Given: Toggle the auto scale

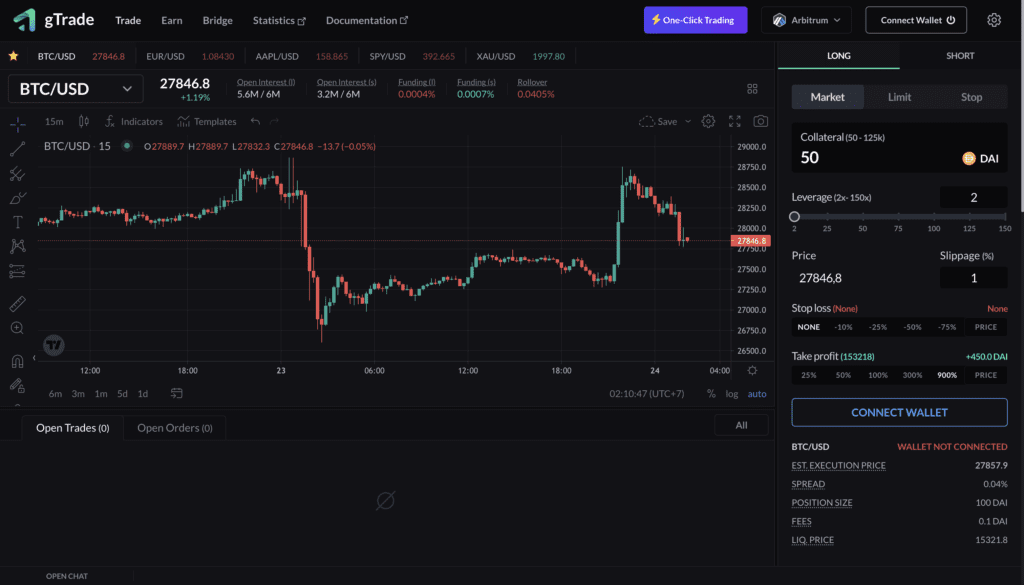Looking at the screenshot, I should tap(757, 394).
